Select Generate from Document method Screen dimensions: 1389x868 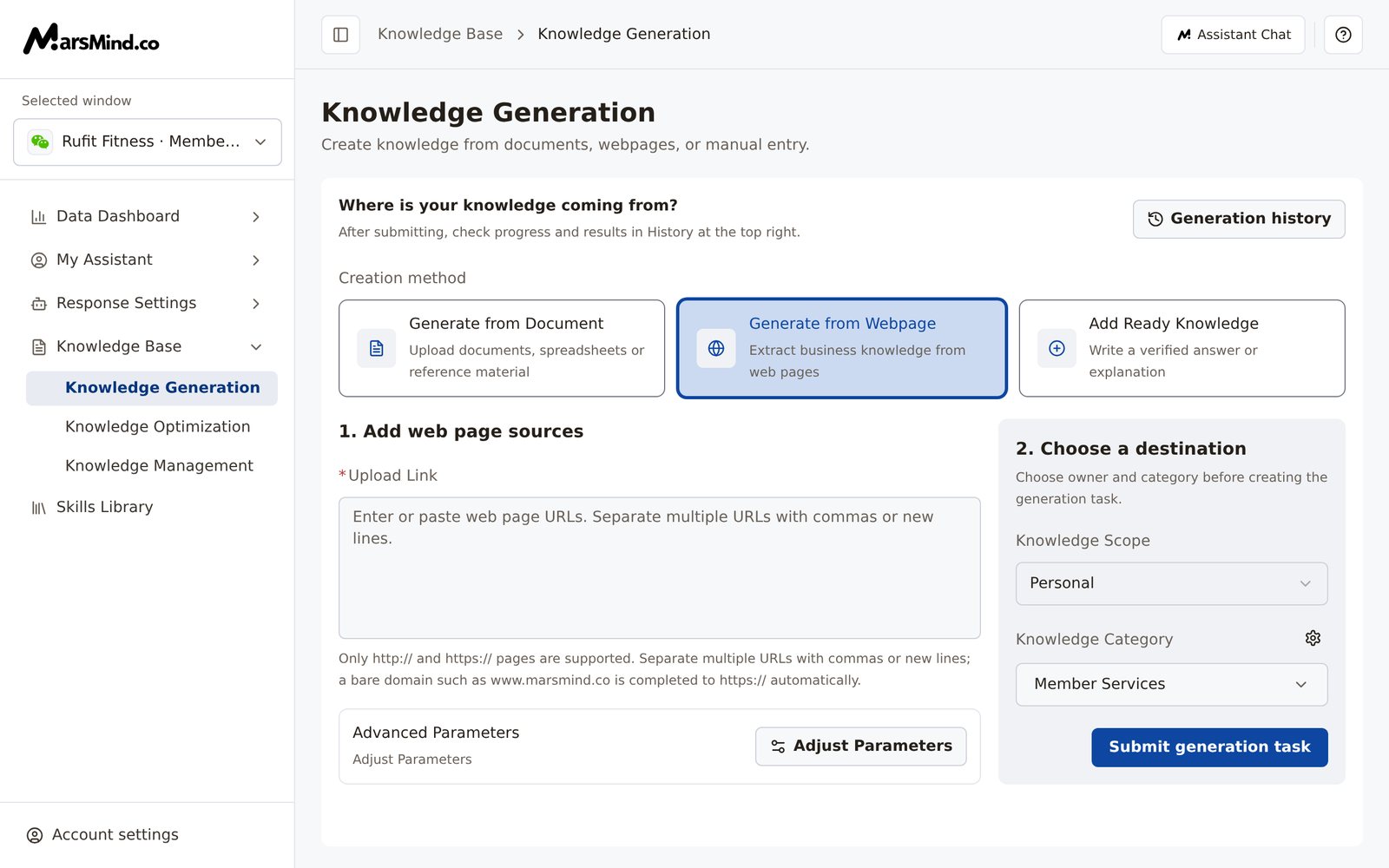pyautogui.click(x=502, y=348)
